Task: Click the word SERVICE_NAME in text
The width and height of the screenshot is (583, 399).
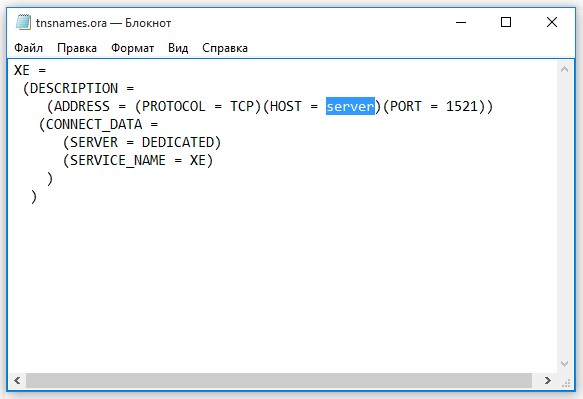Action: click(118, 161)
